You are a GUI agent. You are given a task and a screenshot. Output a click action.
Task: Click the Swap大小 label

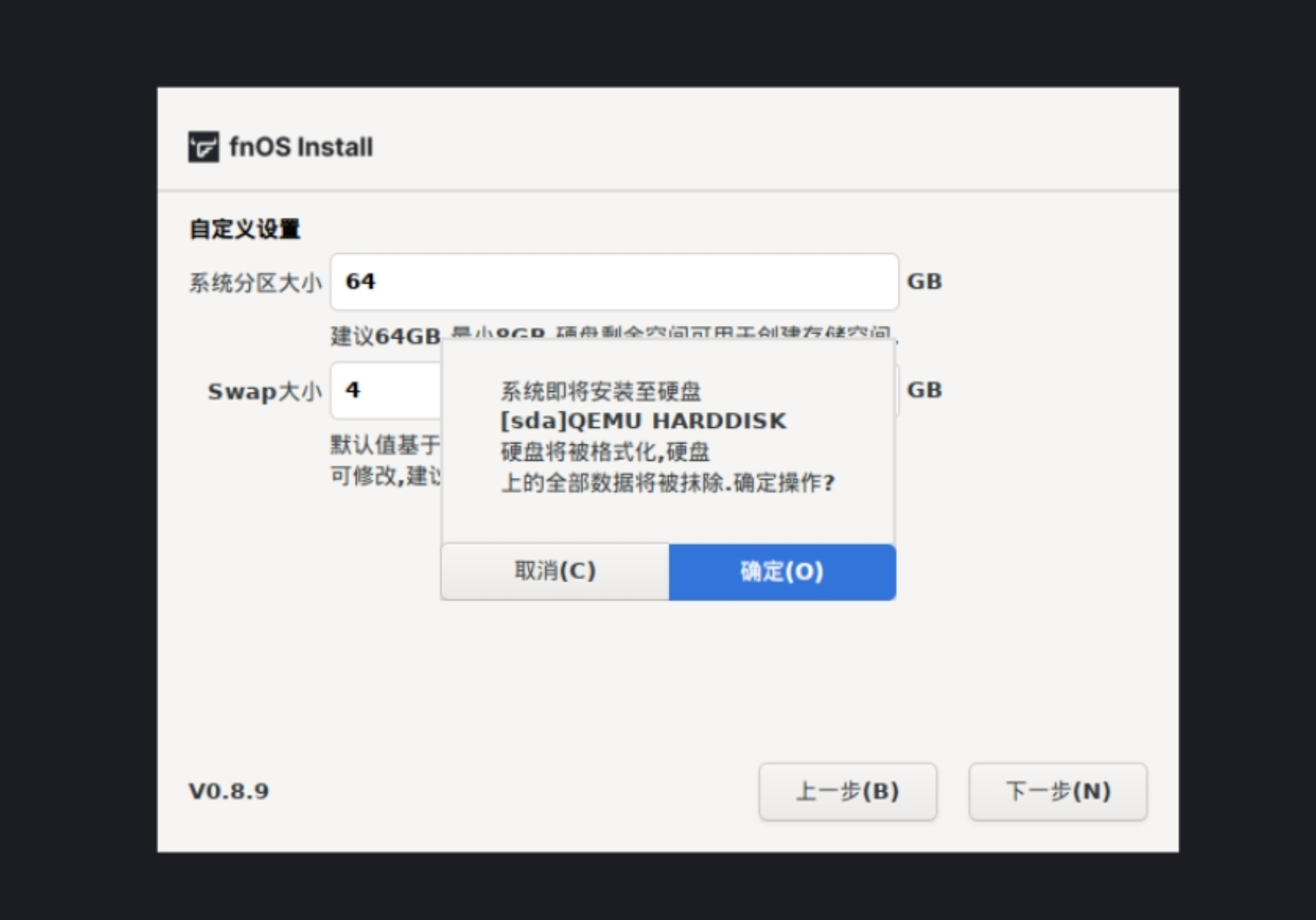tap(264, 391)
